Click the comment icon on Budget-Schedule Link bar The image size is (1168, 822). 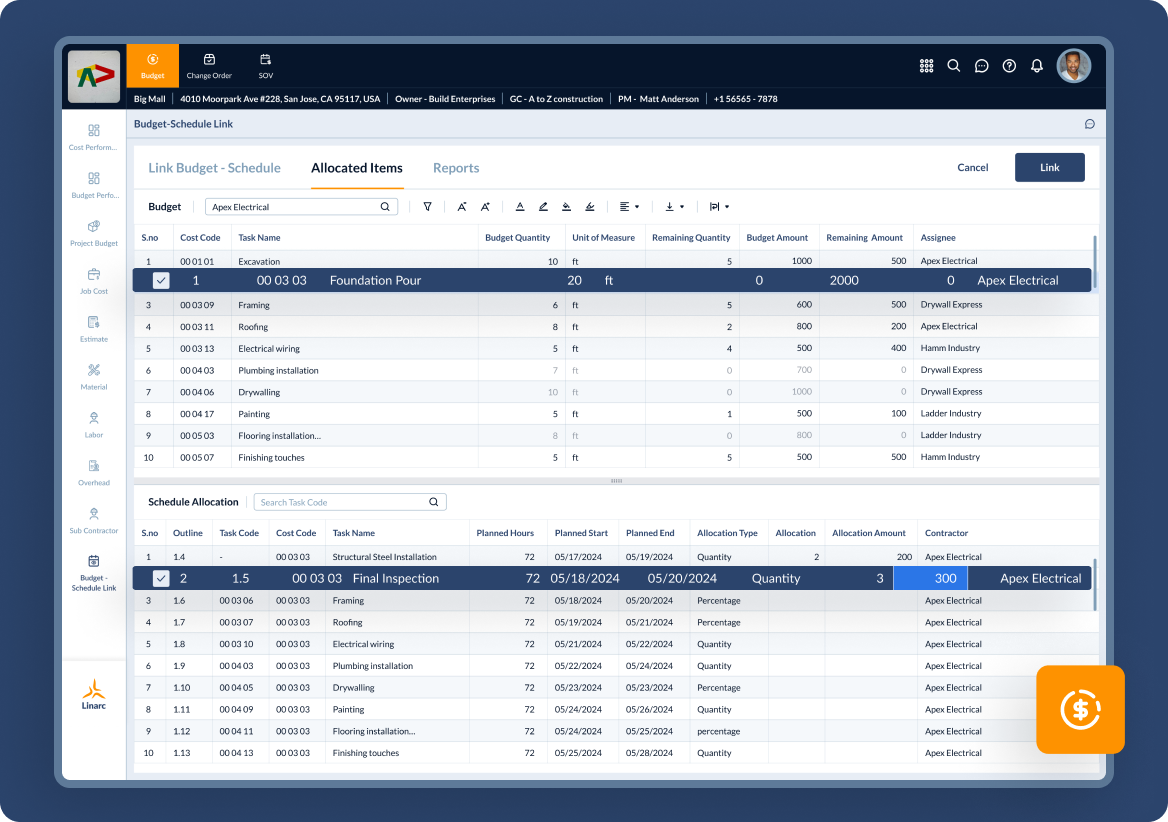pyautogui.click(x=1089, y=124)
